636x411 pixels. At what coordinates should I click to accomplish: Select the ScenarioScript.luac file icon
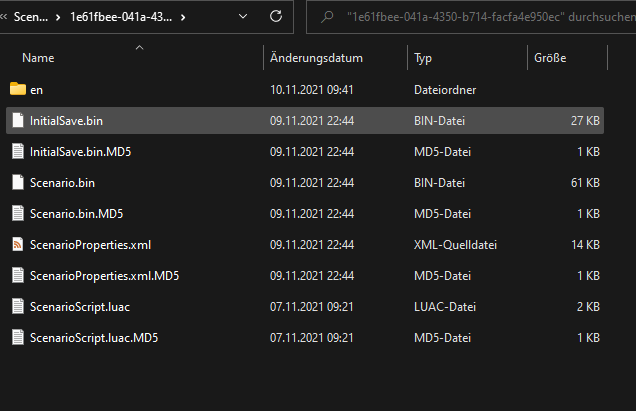coord(17,306)
